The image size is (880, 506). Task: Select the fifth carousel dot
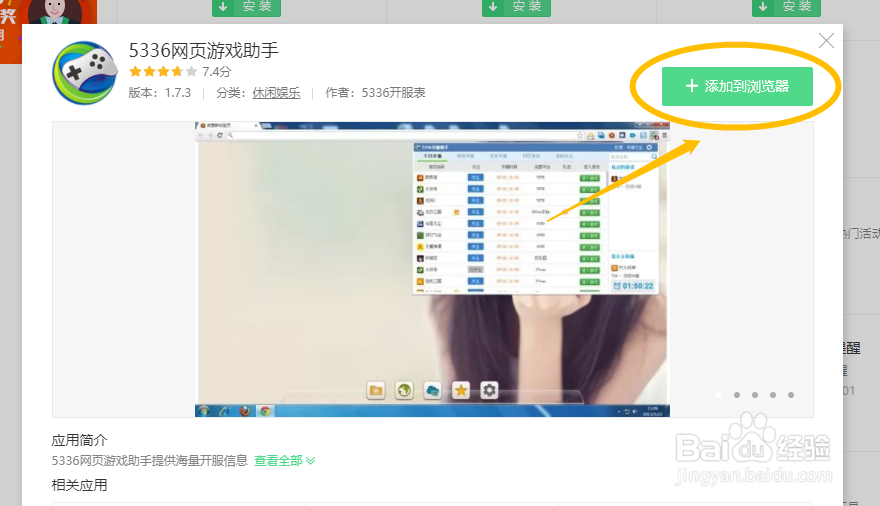pyautogui.click(x=791, y=395)
